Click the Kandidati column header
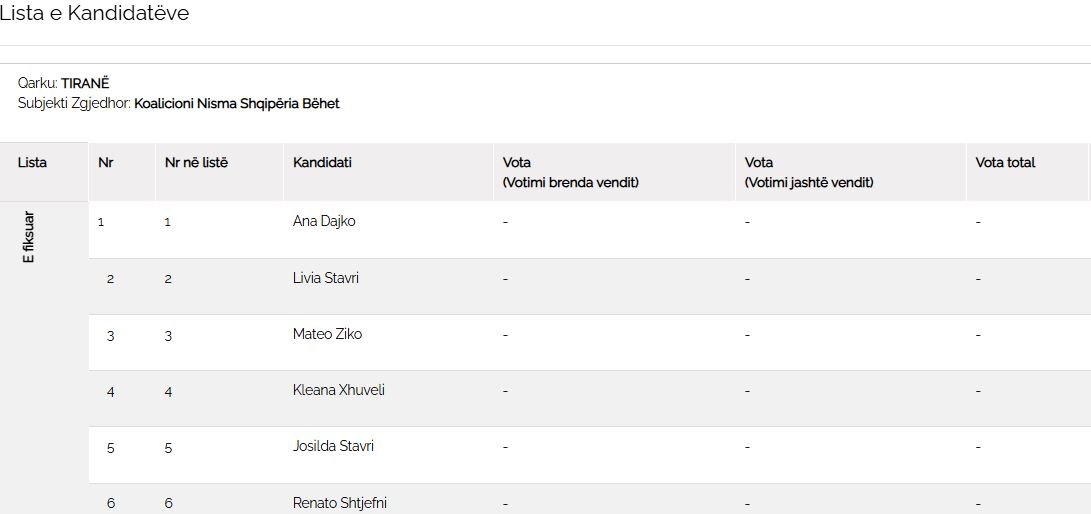This screenshot has height=514, width=1091. click(322, 162)
